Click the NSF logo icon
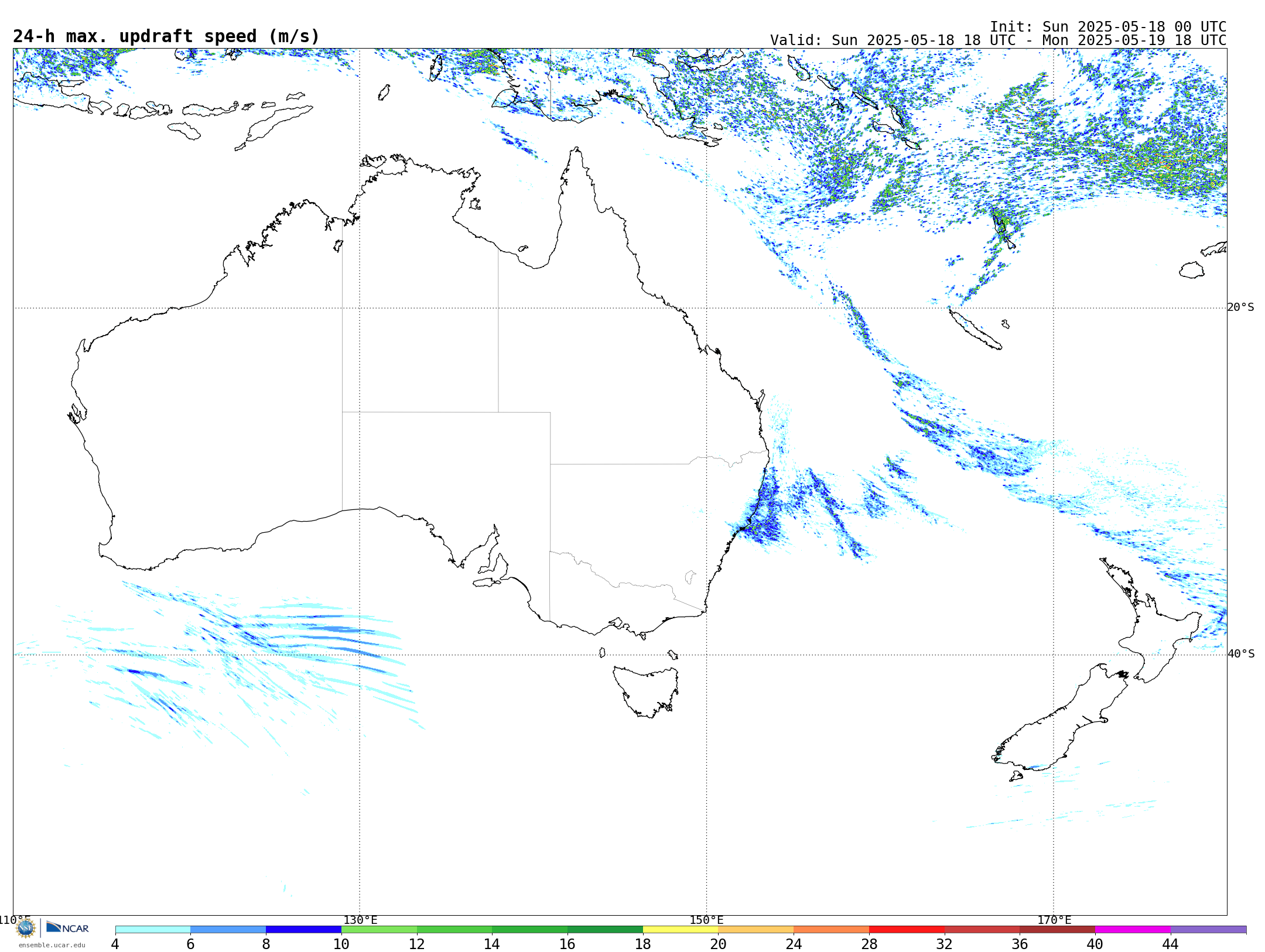This screenshot has height=952, width=1265. (x=26, y=928)
